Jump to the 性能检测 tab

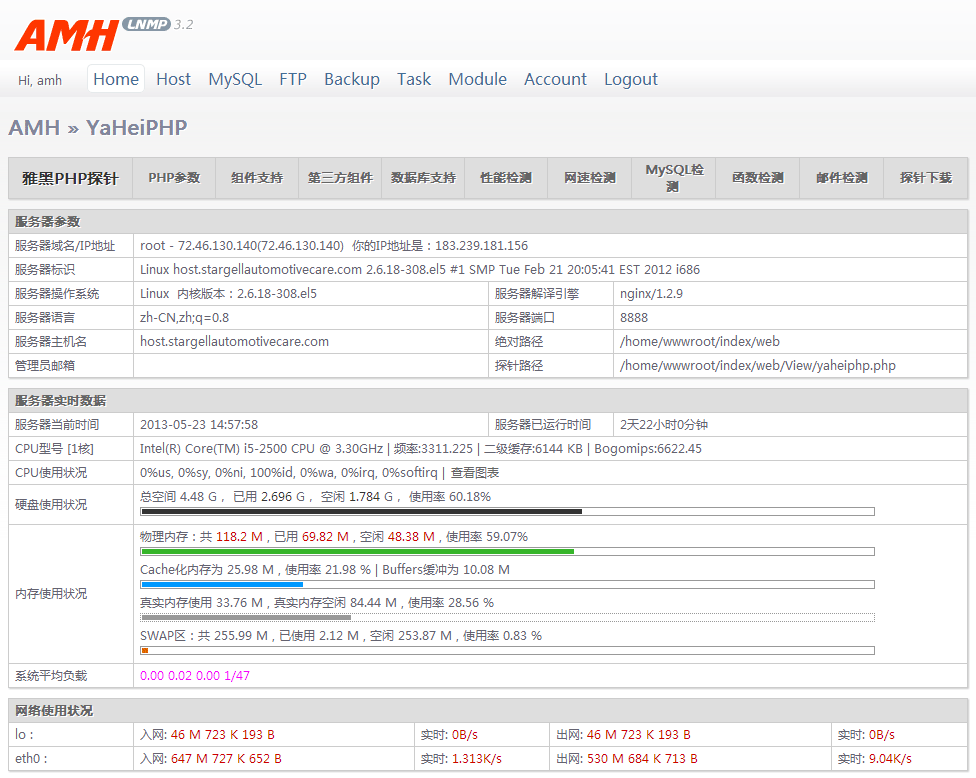[x=506, y=178]
